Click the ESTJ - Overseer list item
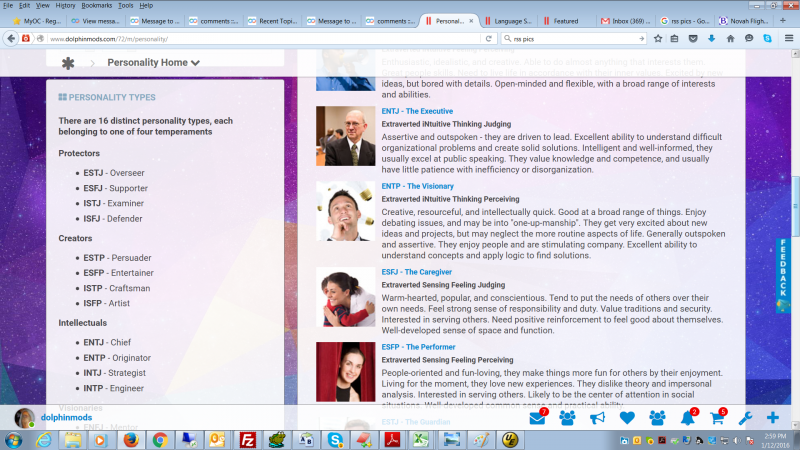The image size is (800, 450). 114,173
